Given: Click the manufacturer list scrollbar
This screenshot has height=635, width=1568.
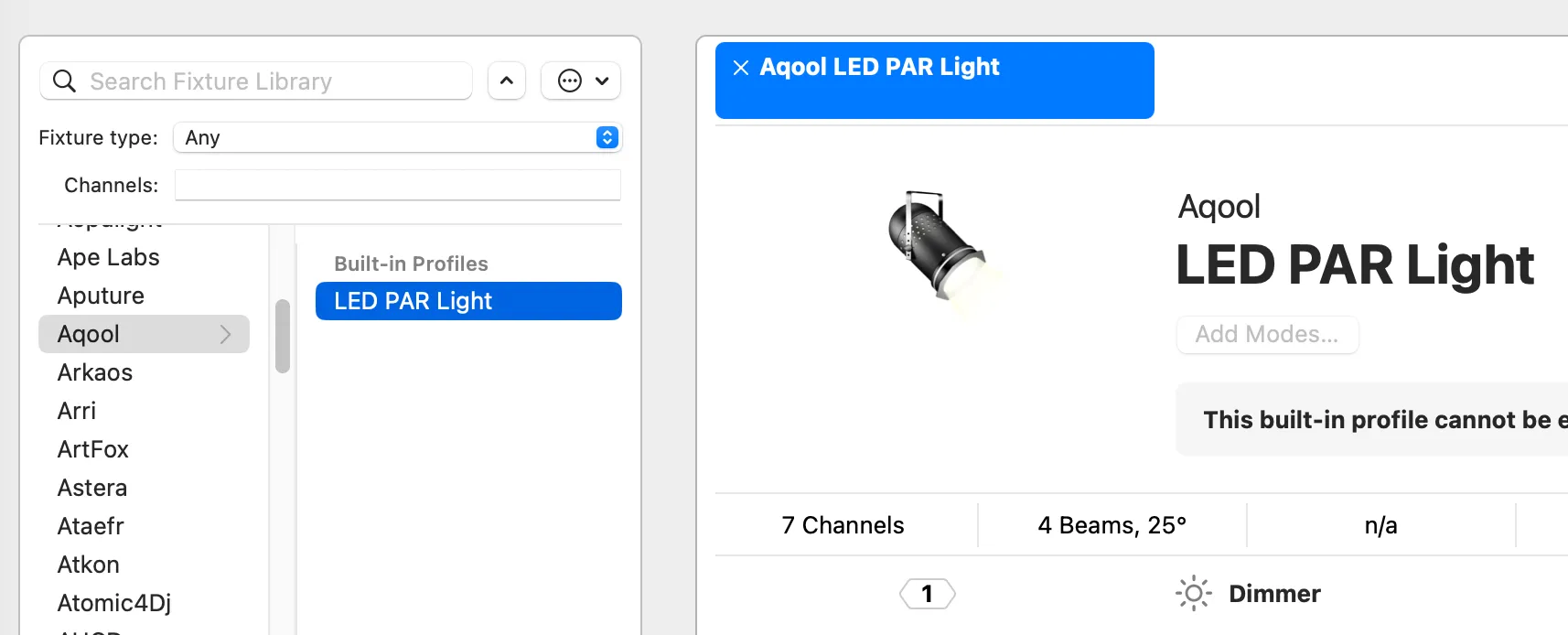Looking at the screenshot, I should pos(283,336).
